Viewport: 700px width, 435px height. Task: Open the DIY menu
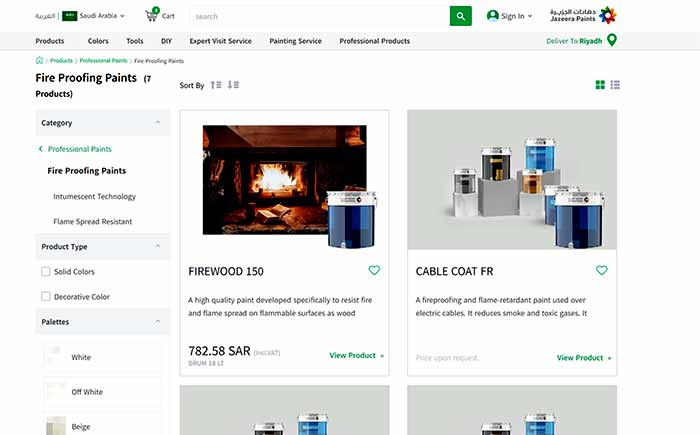(x=167, y=41)
